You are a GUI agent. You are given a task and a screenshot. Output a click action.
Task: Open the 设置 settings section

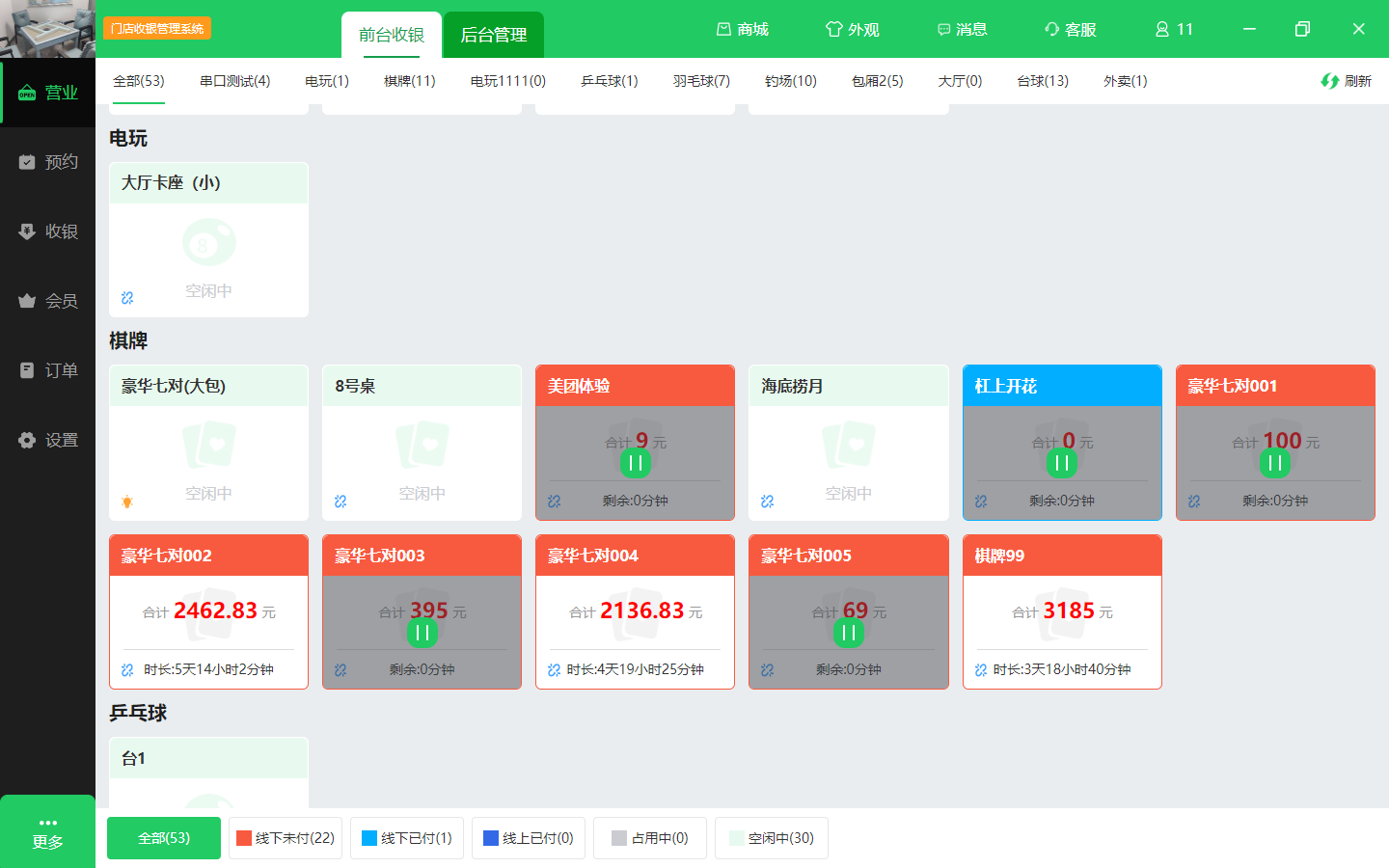pyautogui.click(x=47, y=440)
